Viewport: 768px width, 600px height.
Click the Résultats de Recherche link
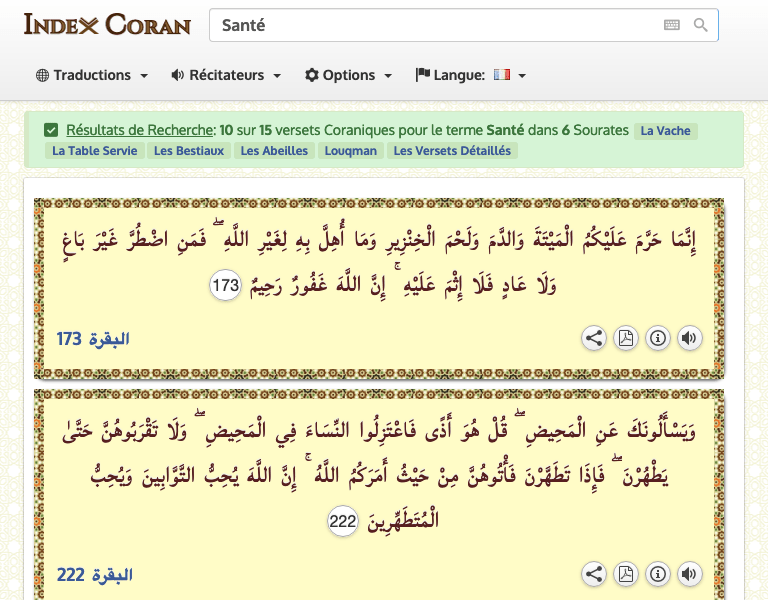[140, 130]
